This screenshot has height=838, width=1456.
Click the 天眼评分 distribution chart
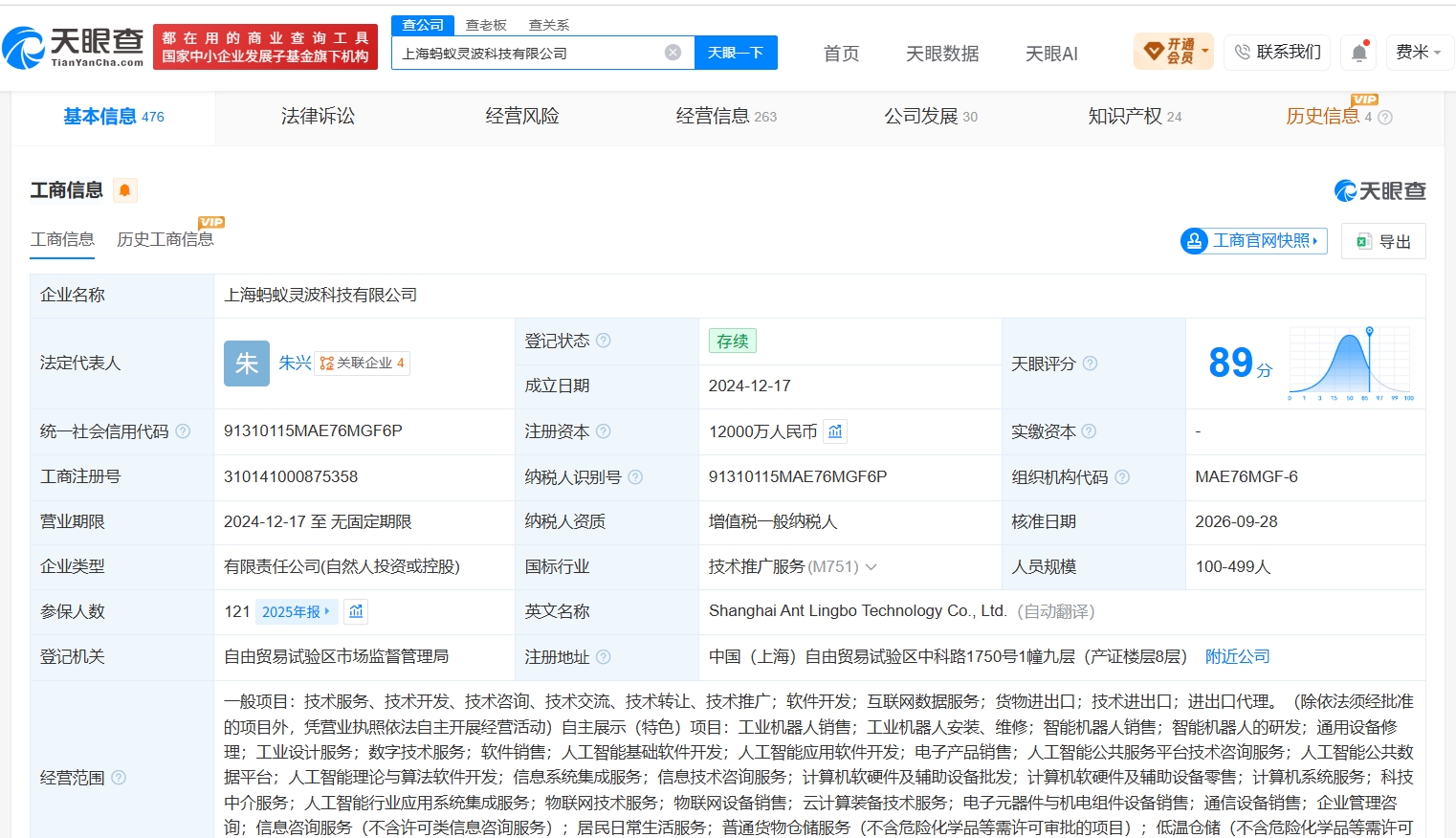coord(1352,364)
